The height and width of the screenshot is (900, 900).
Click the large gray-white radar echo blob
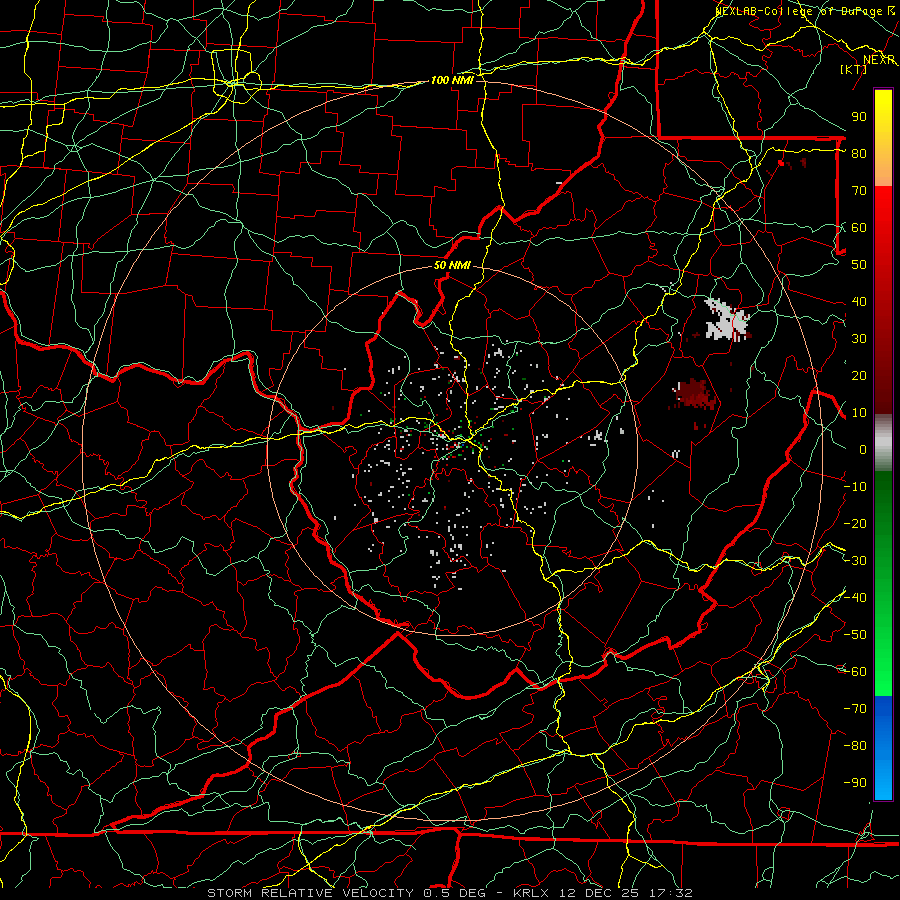726,319
